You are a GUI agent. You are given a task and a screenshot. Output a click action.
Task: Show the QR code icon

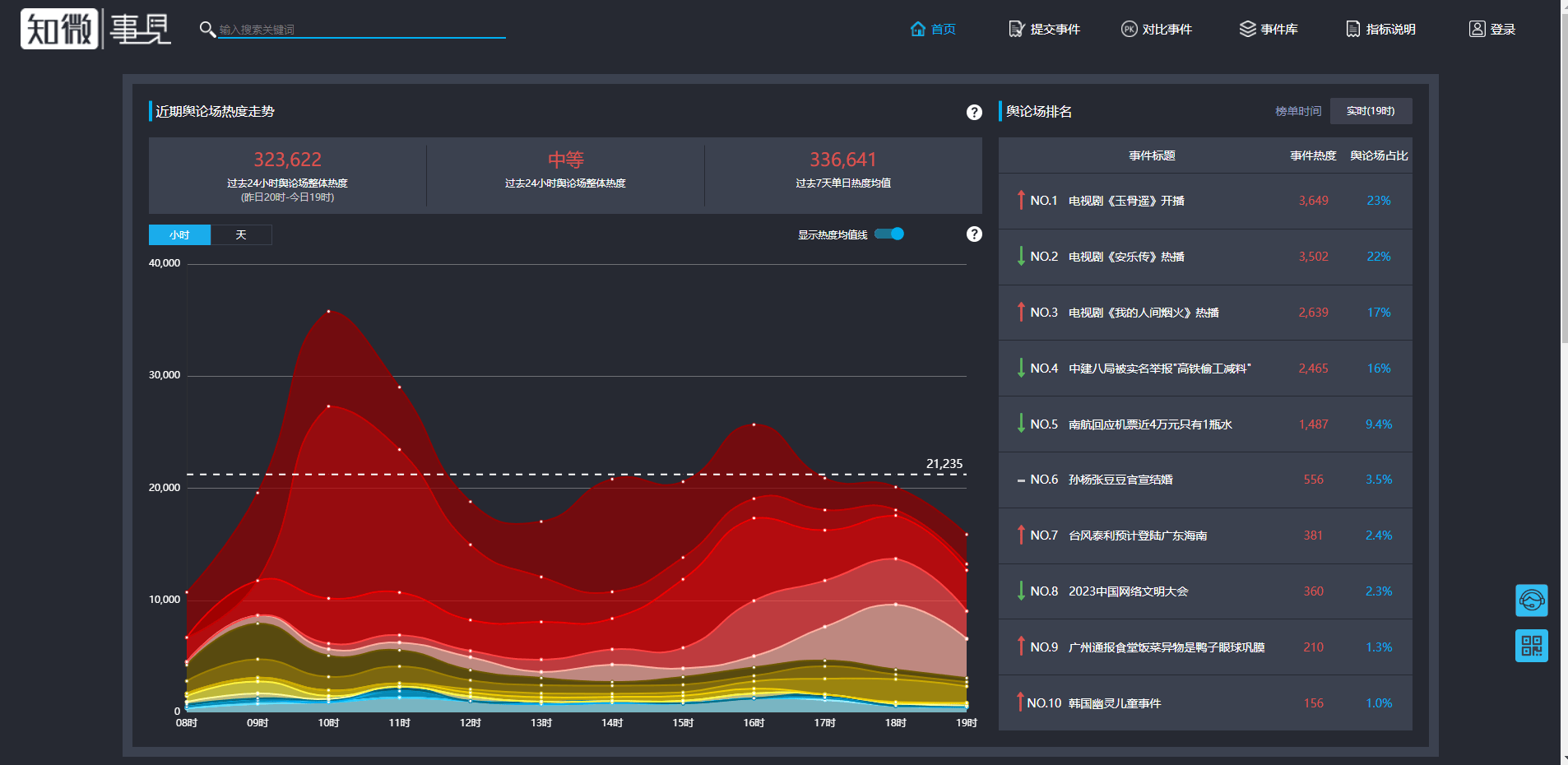pos(1531,646)
